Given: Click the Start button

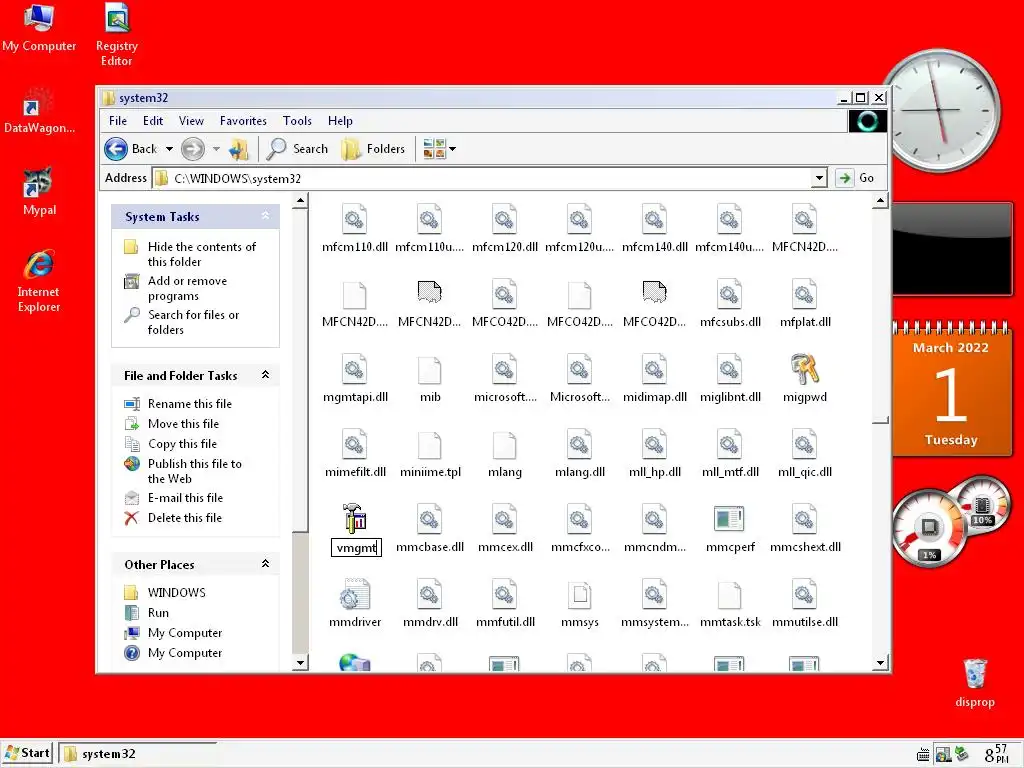Looking at the screenshot, I should point(27,753).
